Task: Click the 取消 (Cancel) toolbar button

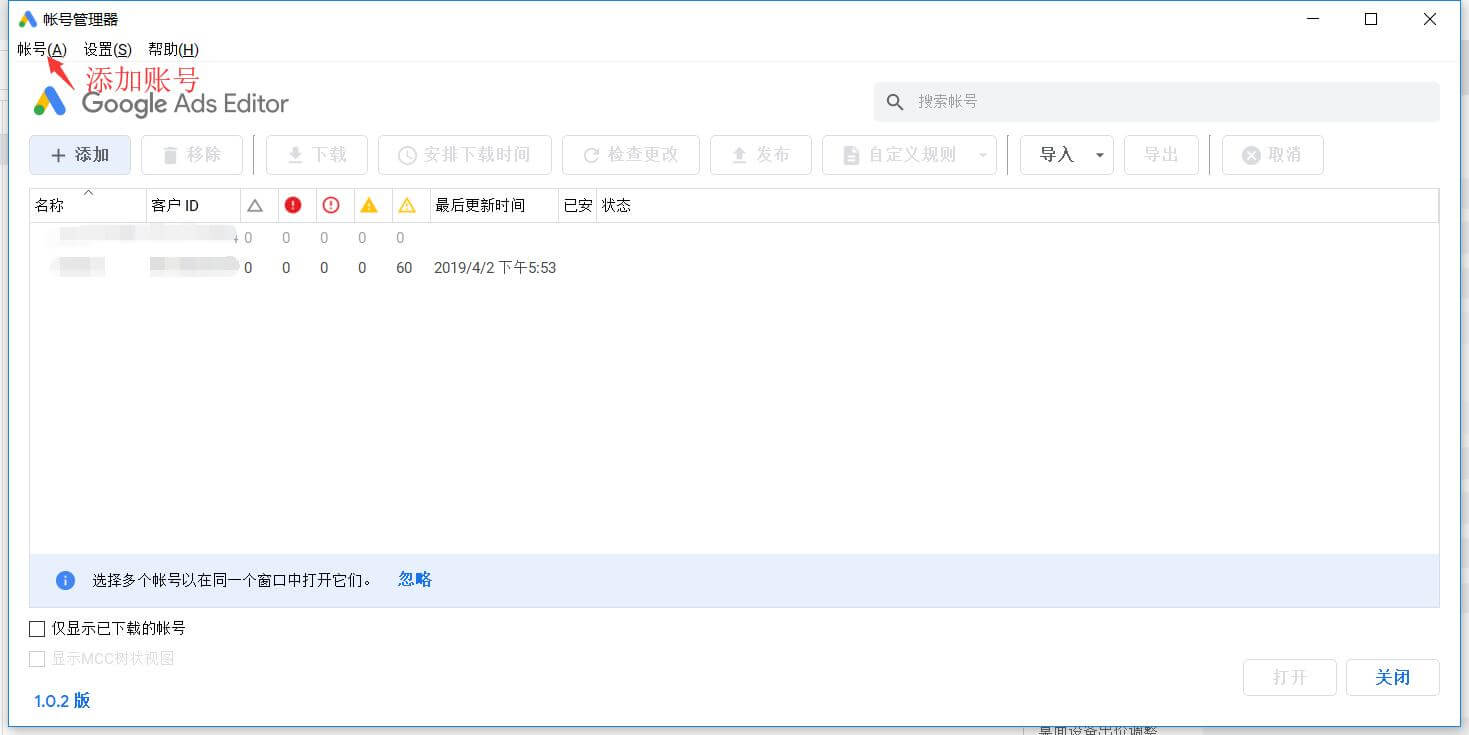Action: [x=1272, y=155]
